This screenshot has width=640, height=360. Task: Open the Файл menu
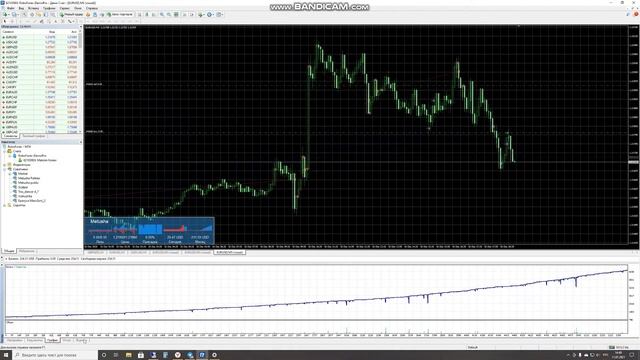pos(10,8)
